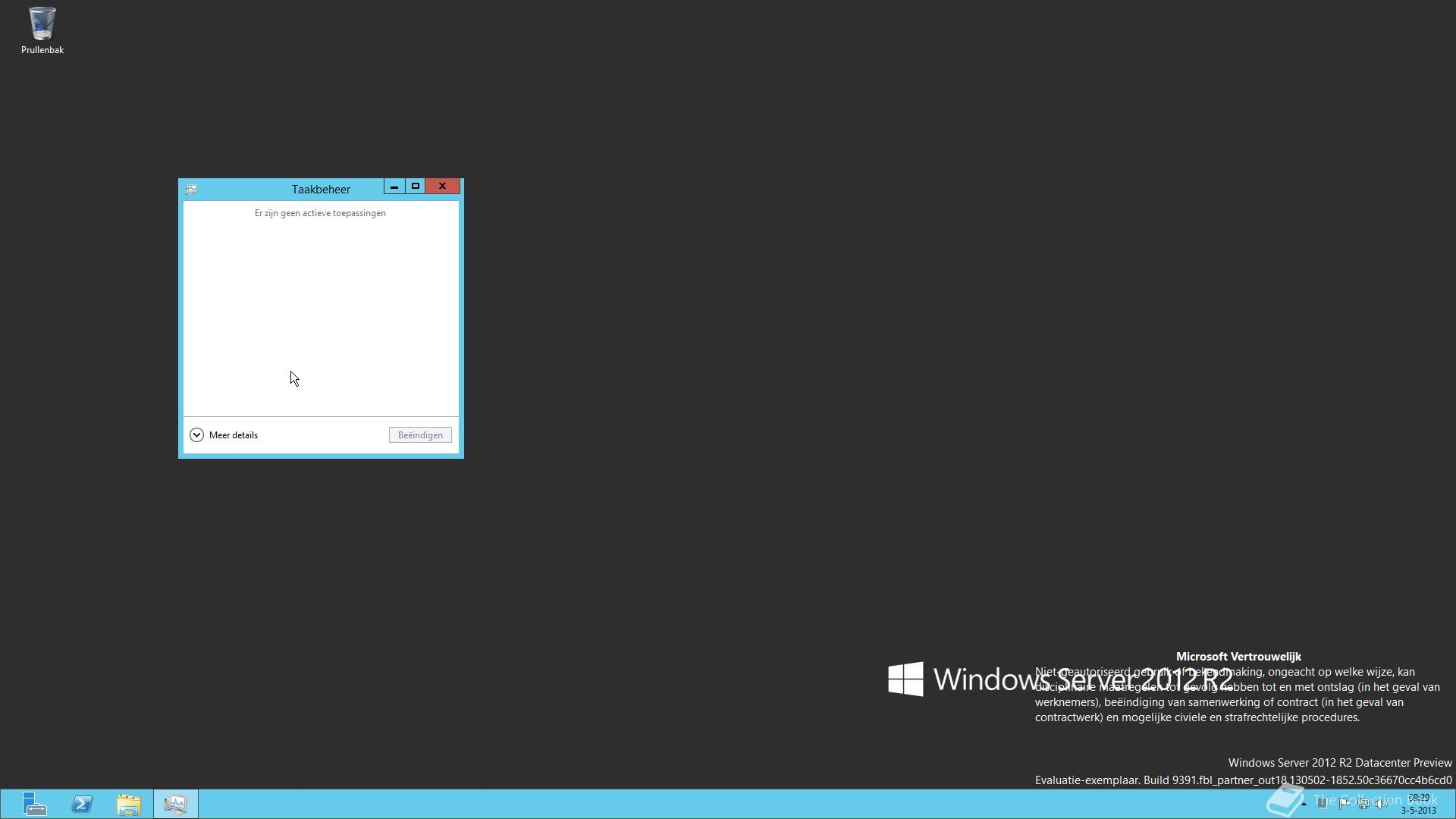Viewport: 1456px width, 819px height.
Task: Open the network tray icon
Action: pyautogui.click(x=1363, y=804)
